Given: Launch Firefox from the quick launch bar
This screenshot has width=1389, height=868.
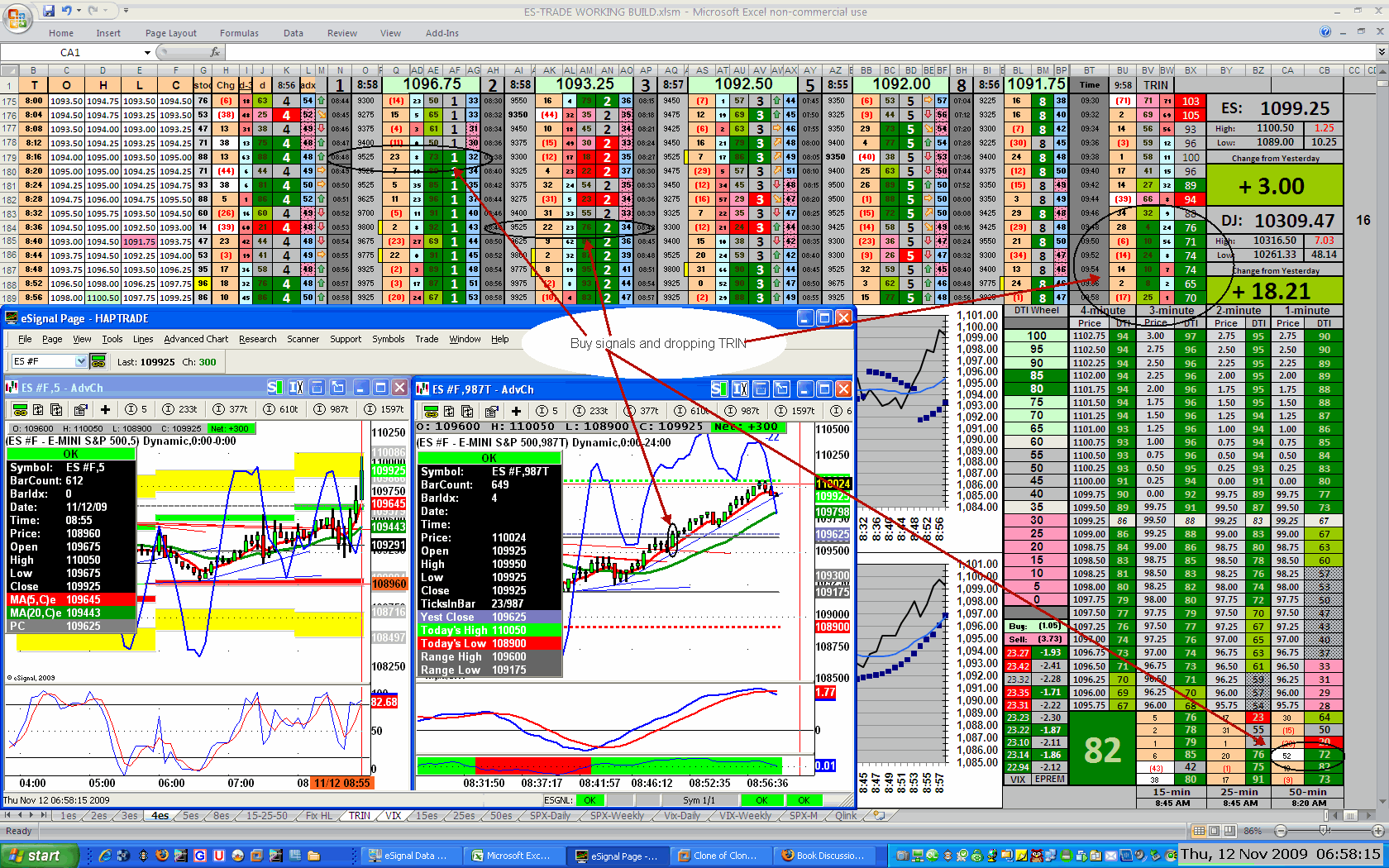Looking at the screenshot, I should pos(162,856).
